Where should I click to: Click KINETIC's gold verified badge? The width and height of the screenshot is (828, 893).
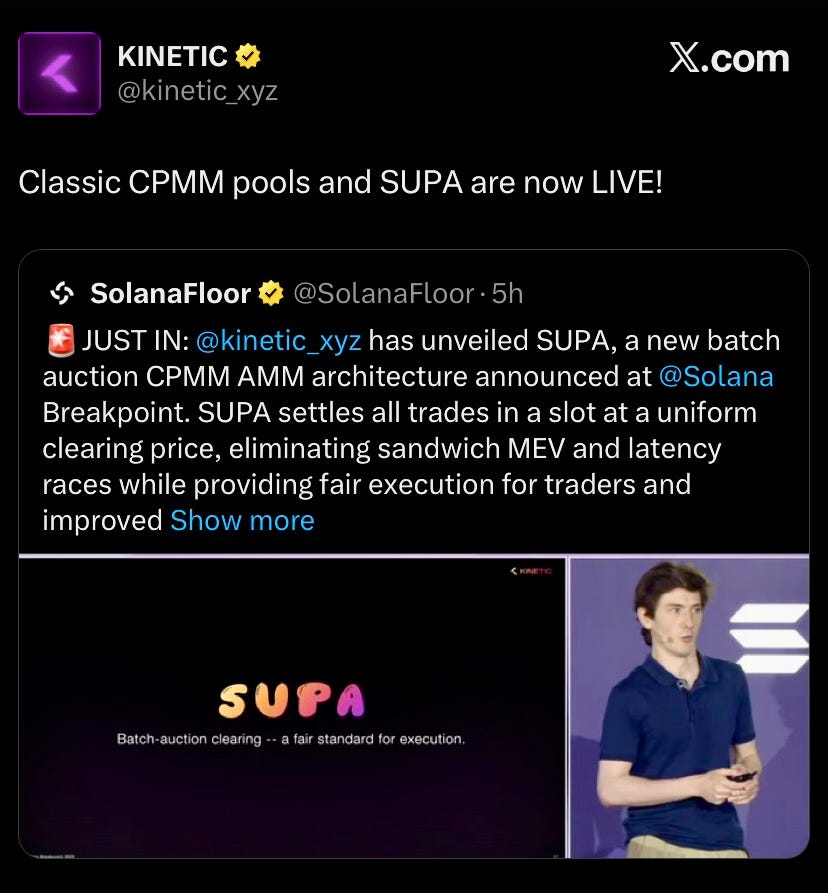248,56
